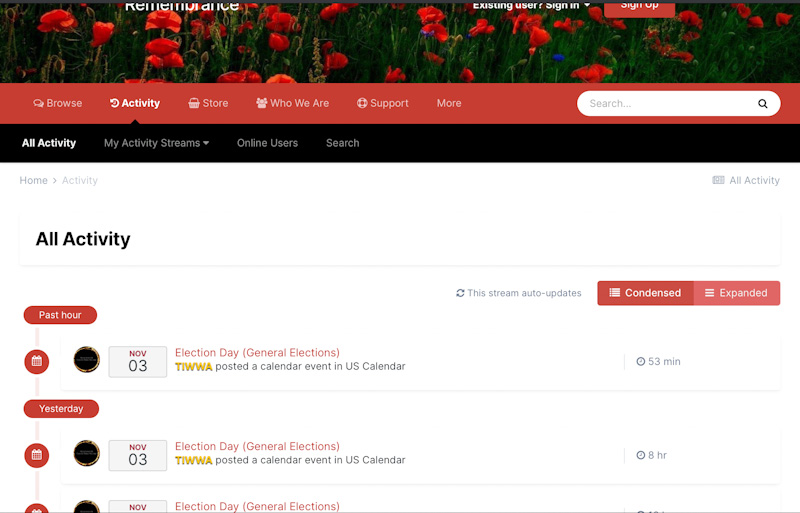Click the red calendar icon beside the 53 min entry
The width and height of the screenshot is (800, 513).
point(37,361)
